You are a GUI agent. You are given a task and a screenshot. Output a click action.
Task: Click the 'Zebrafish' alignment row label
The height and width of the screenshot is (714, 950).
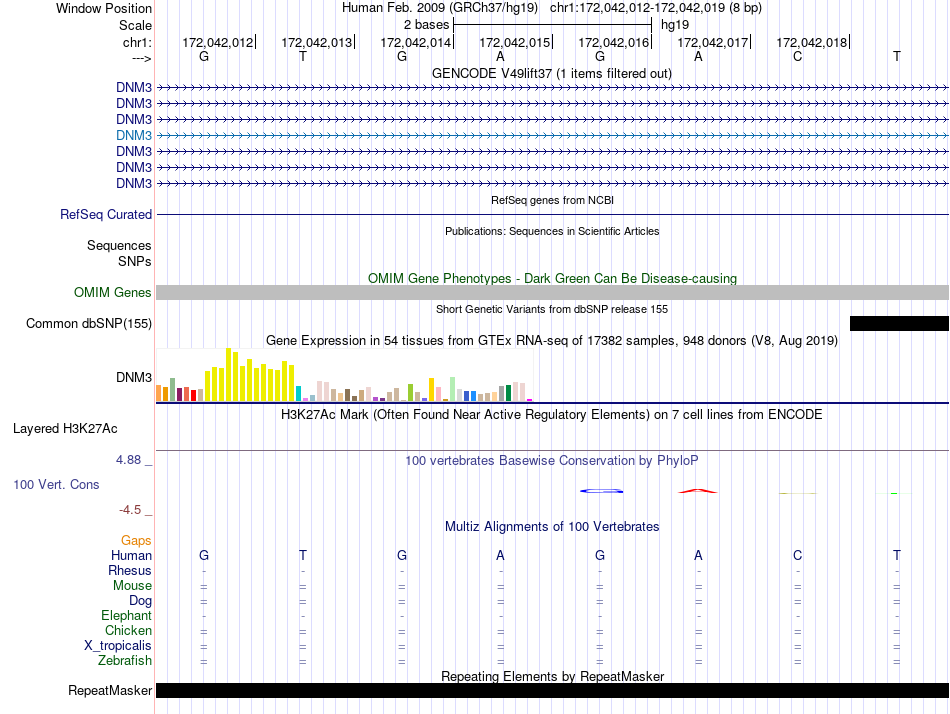click(125, 661)
